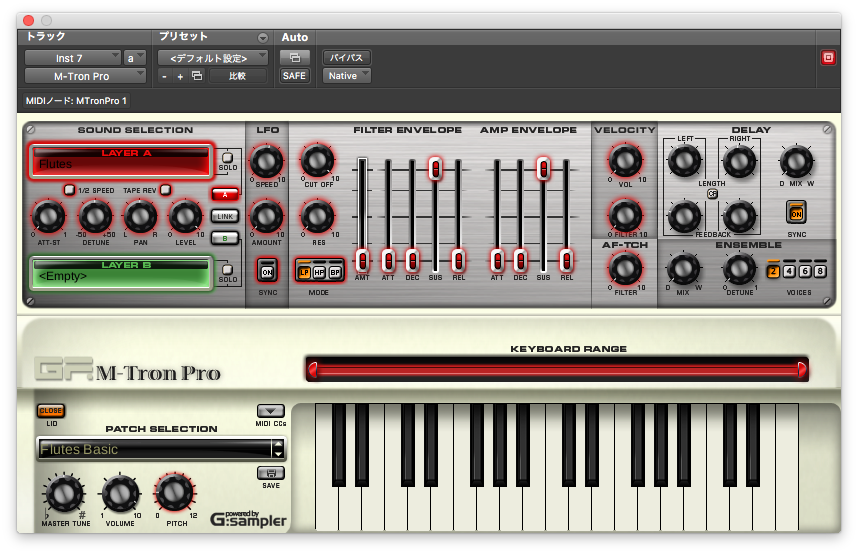
Task: Click the Delay Right Length knob
Action: click(740, 161)
